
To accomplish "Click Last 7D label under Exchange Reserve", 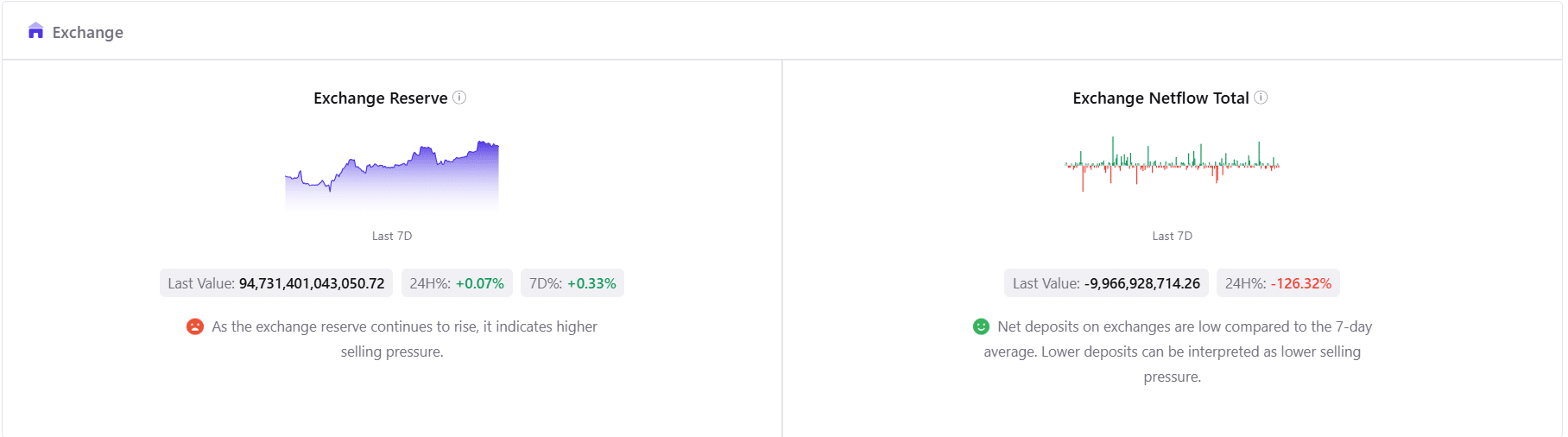I will [392, 236].
